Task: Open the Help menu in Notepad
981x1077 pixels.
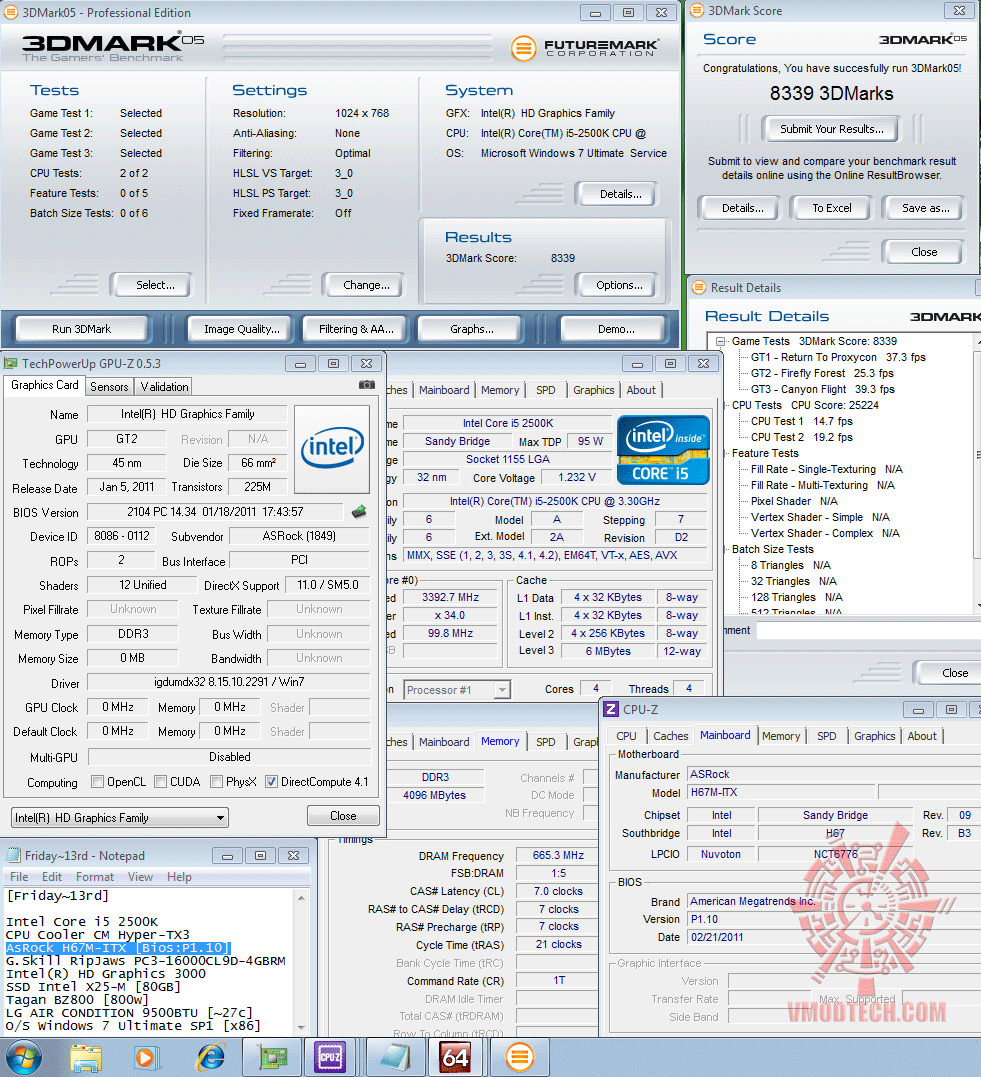Action: click(179, 877)
